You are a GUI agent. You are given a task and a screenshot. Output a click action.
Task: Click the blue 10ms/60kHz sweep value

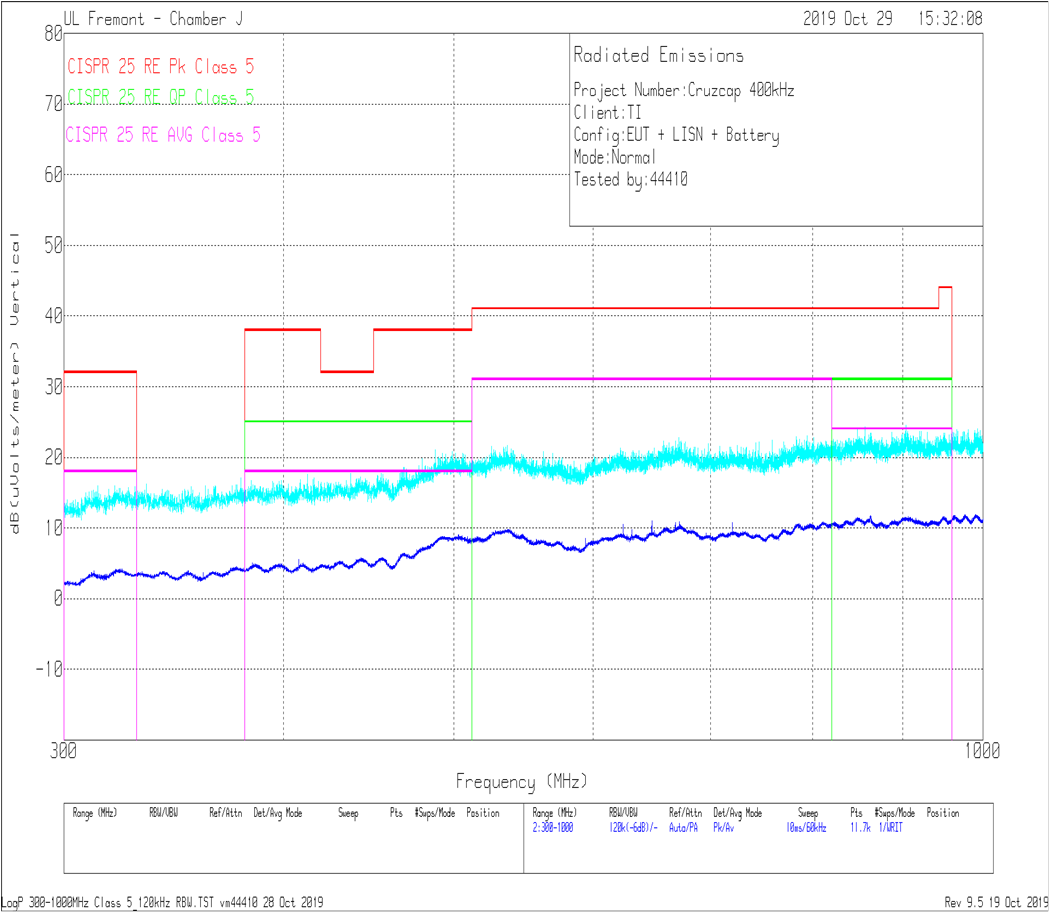click(806, 828)
